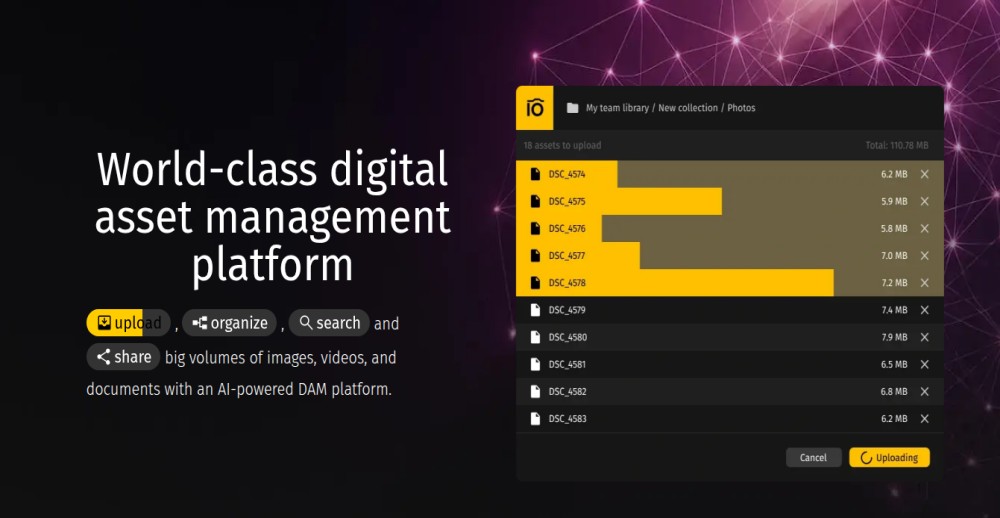Select the organize feature pill

pyautogui.click(x=229, y=323)
